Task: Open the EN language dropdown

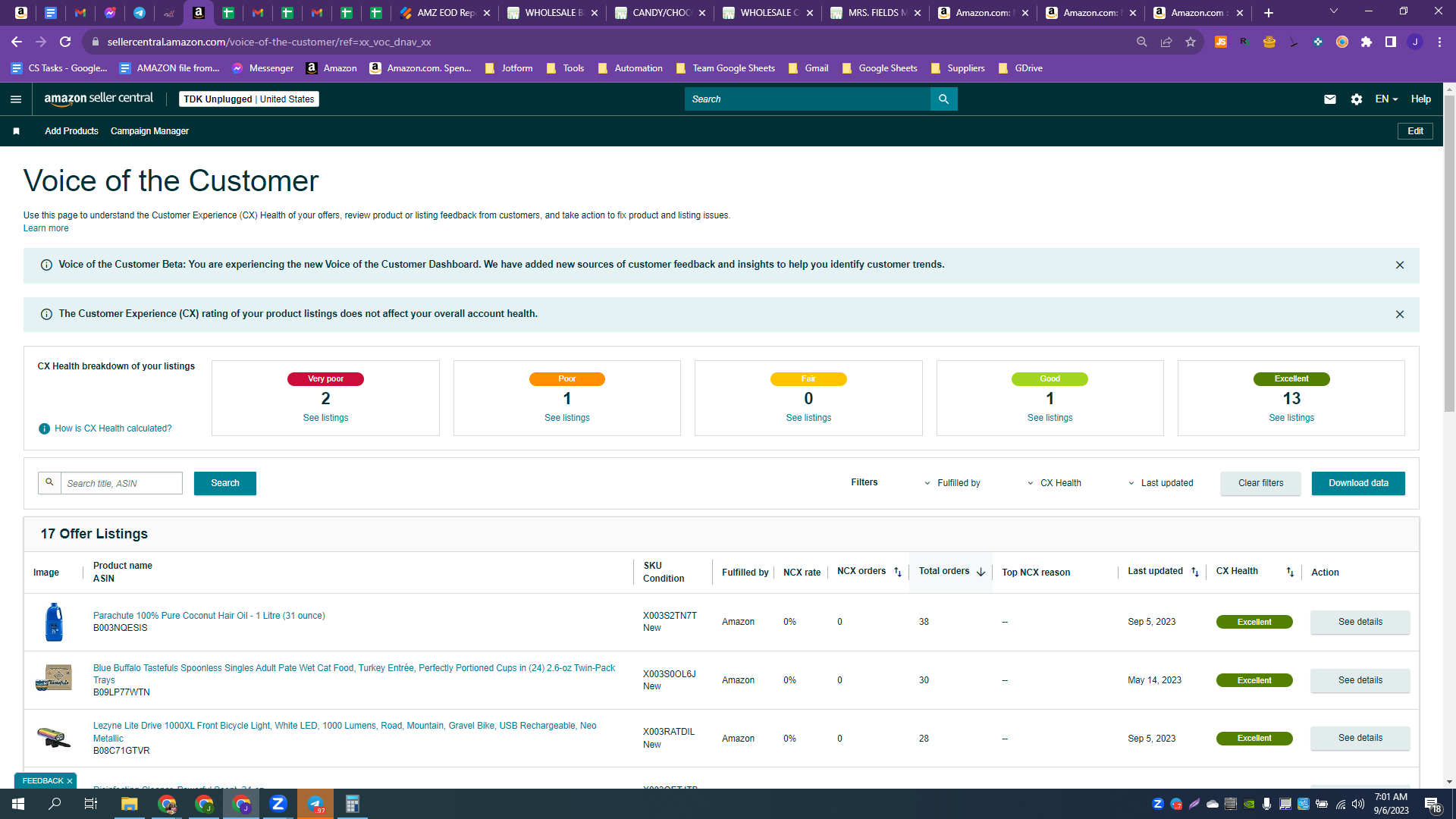Action: click(1386, 99)
